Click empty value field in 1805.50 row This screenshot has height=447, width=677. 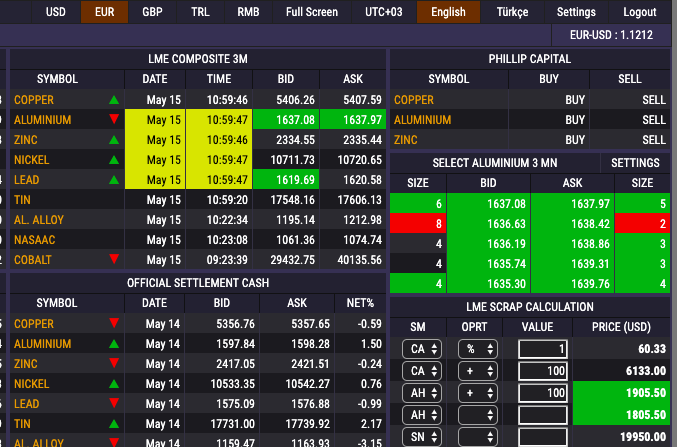coord(543,415)
